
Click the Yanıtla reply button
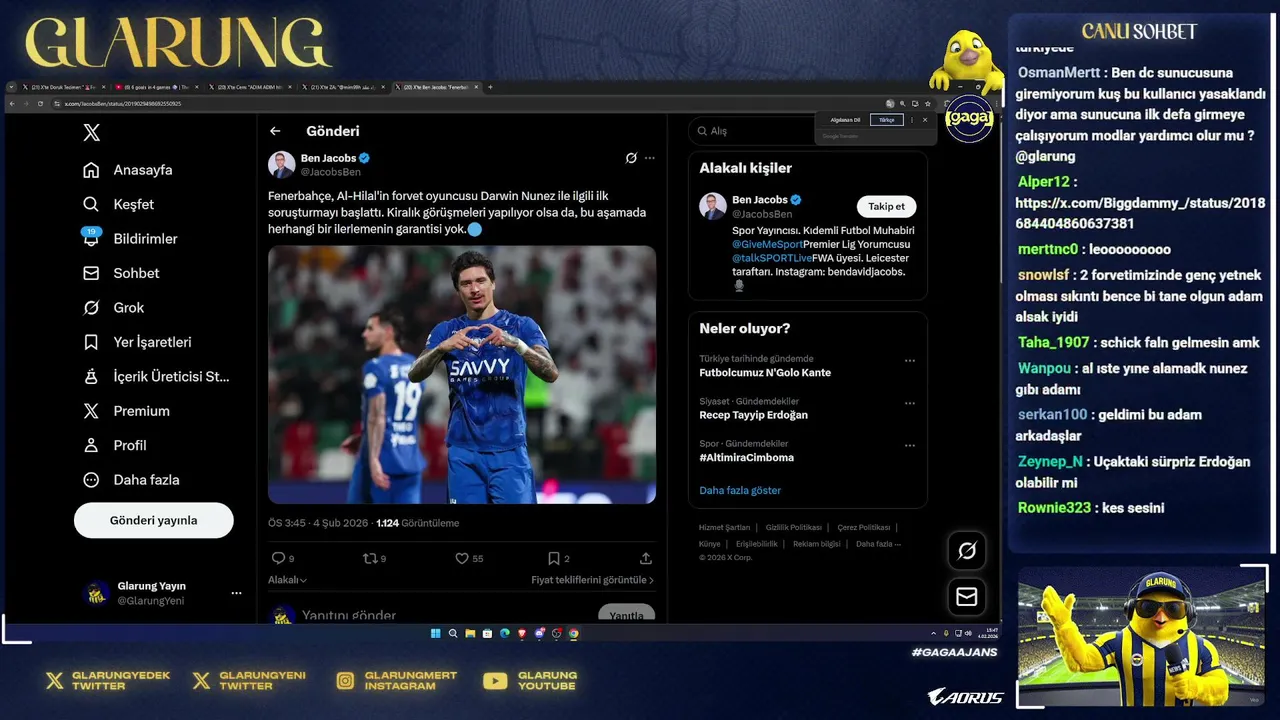[x=626, y=614]
